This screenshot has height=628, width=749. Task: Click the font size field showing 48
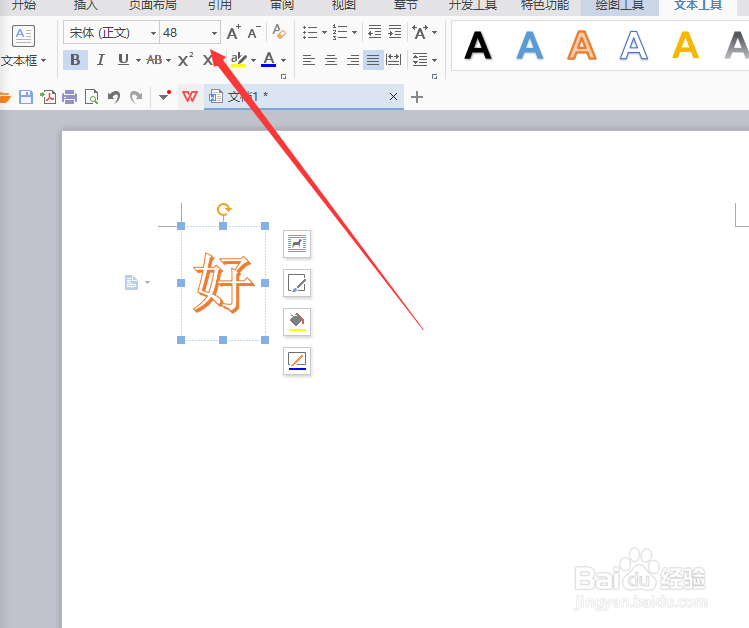190,32
